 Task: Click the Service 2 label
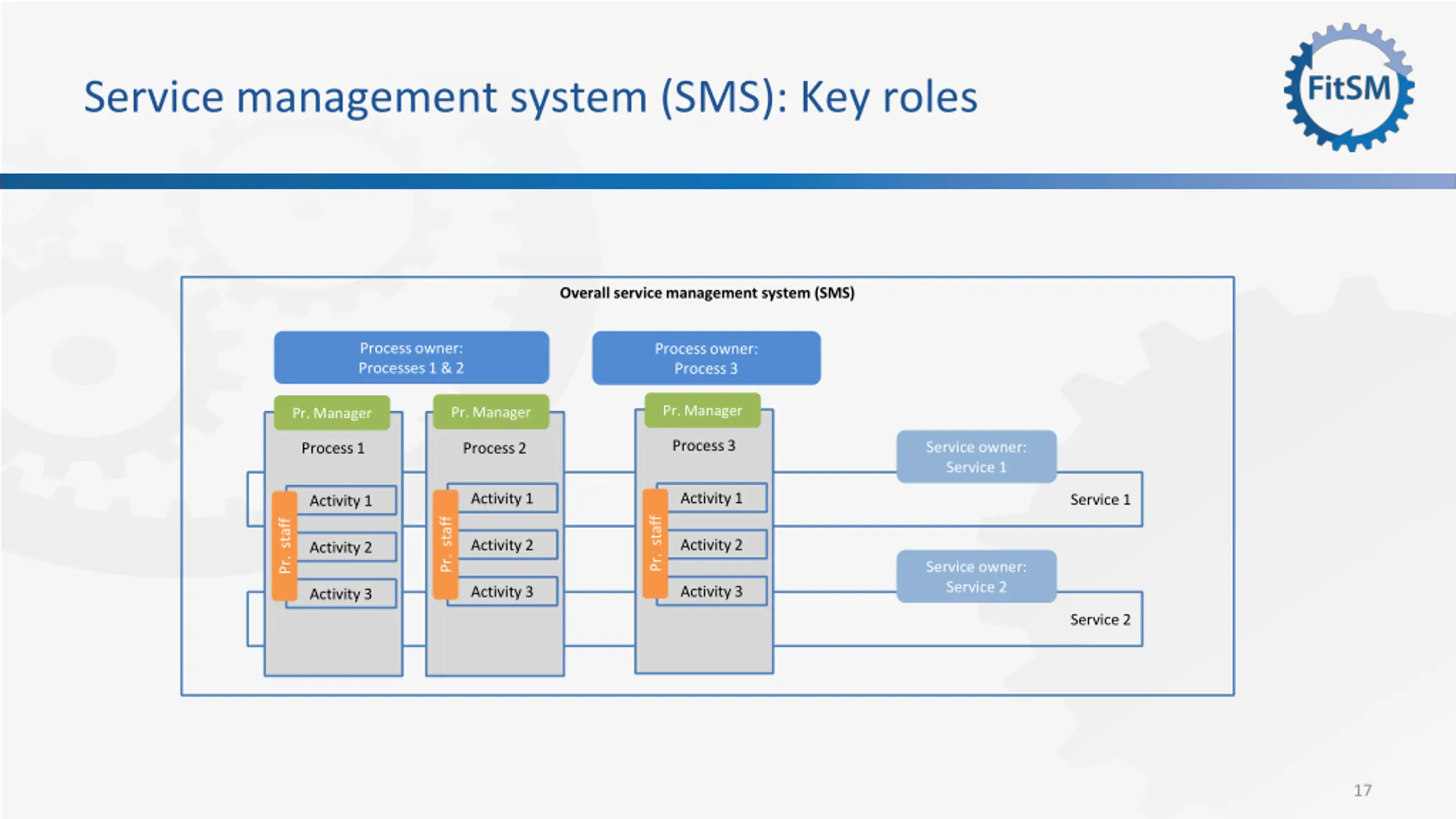click(1100, 619)
